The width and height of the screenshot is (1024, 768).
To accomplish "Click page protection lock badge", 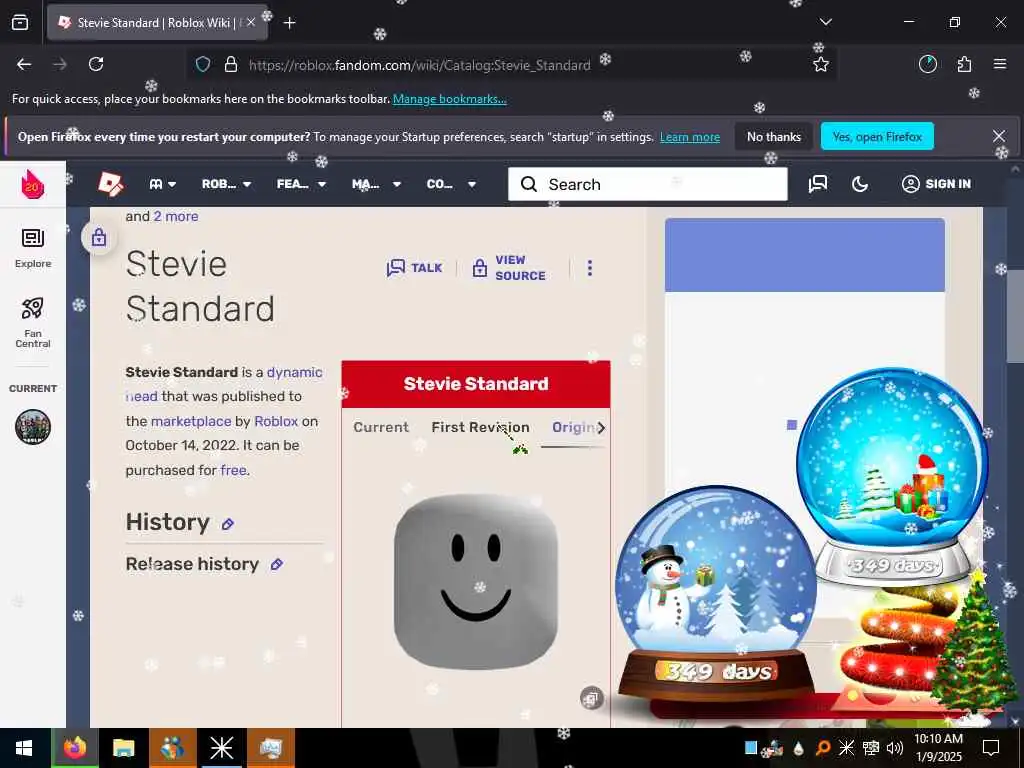I will (99, 237).
